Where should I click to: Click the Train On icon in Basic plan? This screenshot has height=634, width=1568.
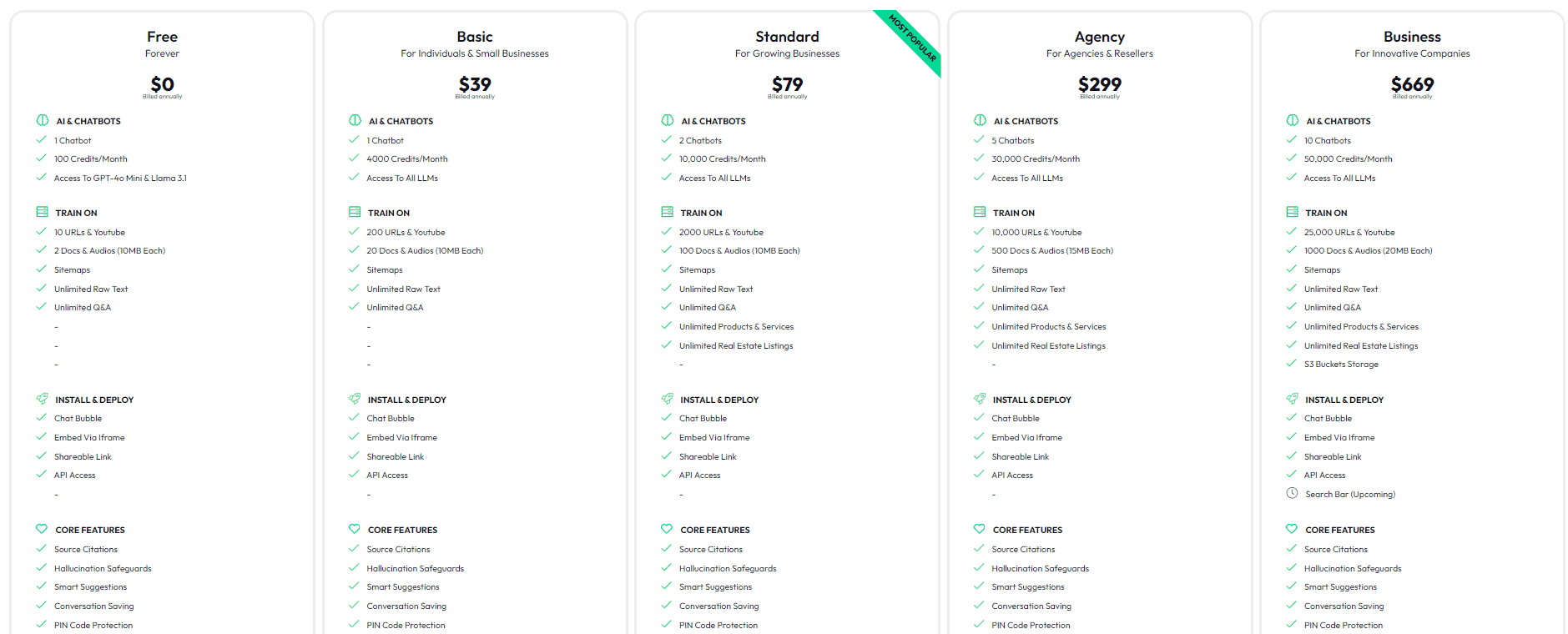click(355, 212)
